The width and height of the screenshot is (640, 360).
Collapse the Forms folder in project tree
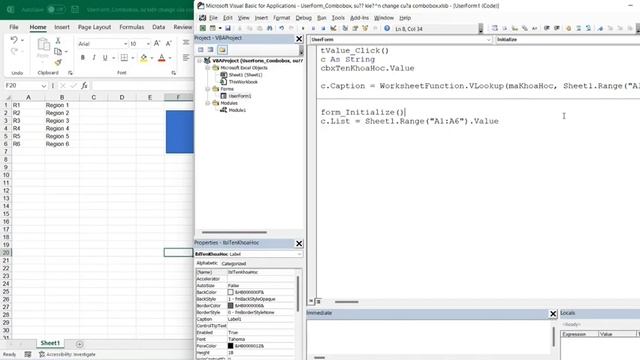(208, 89)
